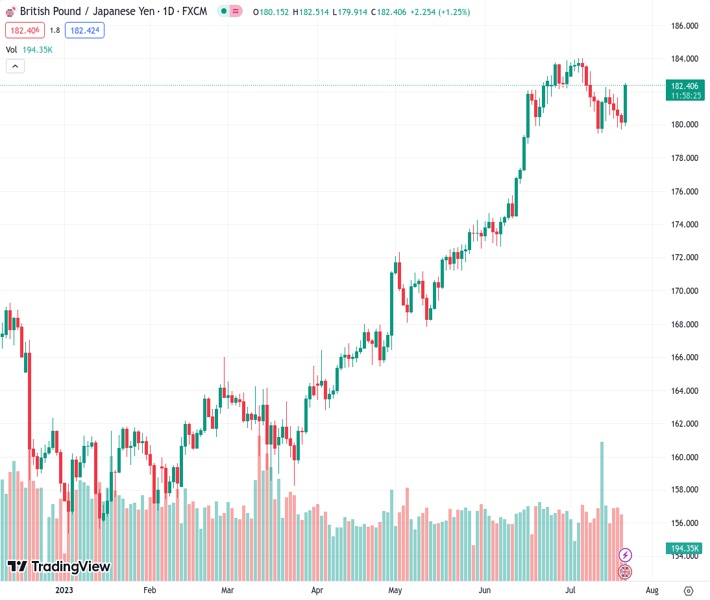Click the UK flag economic event marker
710x600 pixels.
(x=625, y=572)
